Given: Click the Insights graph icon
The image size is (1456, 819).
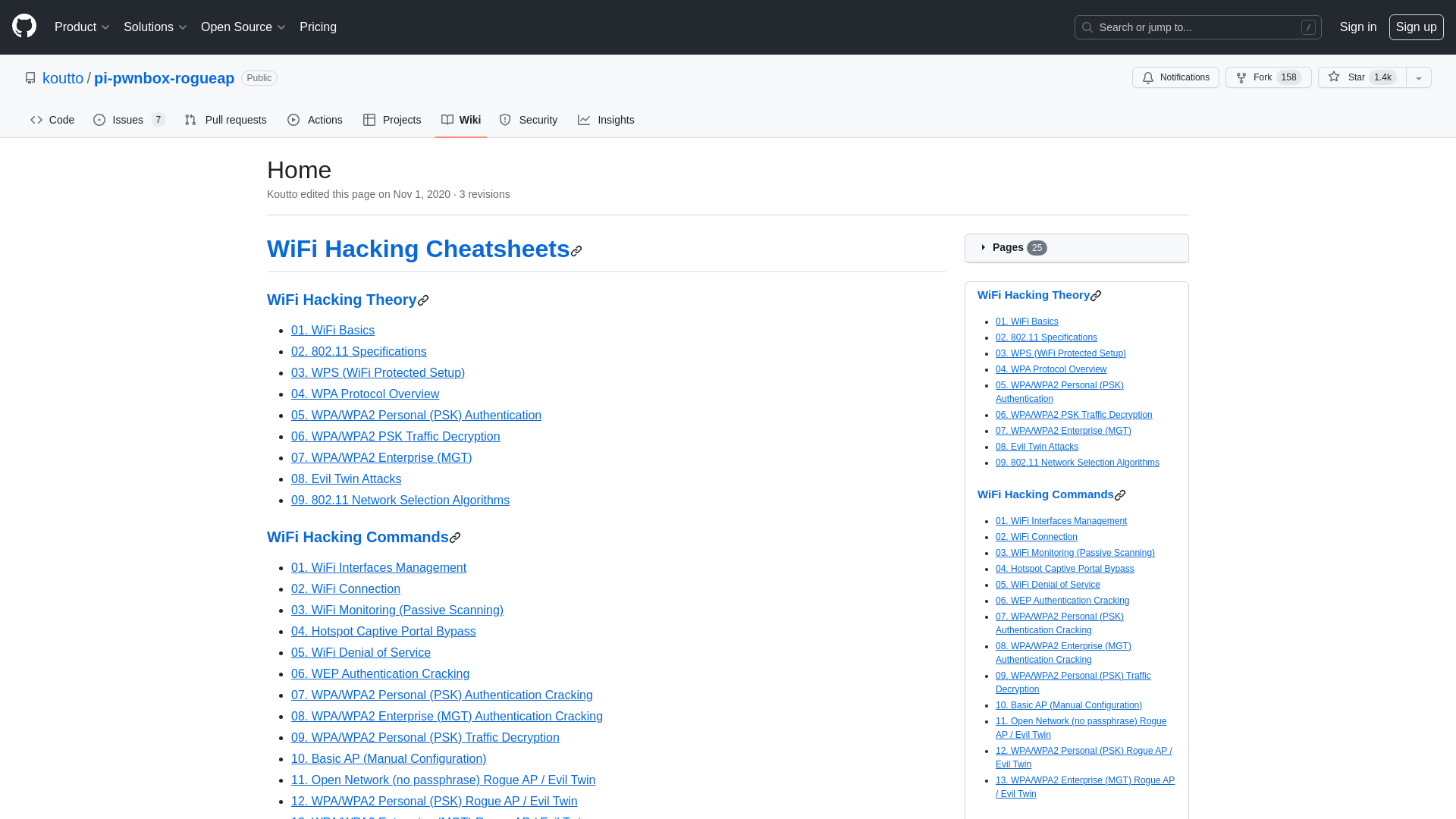Looking at the screenshot, I should (x=584, y=120).
